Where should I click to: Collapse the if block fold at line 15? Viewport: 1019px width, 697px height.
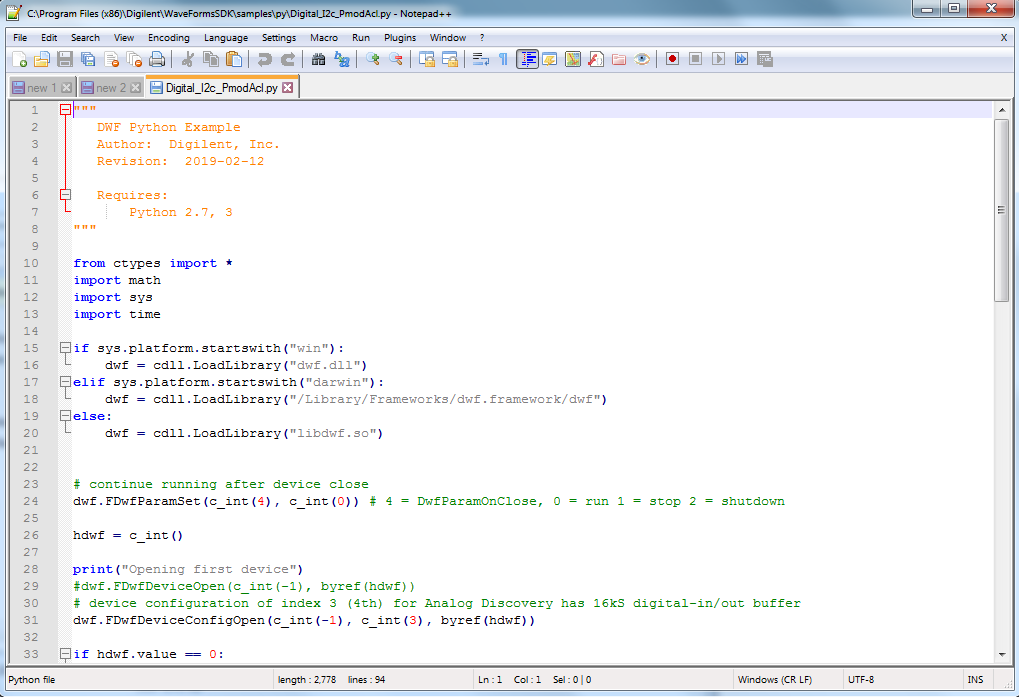(65, 348)
